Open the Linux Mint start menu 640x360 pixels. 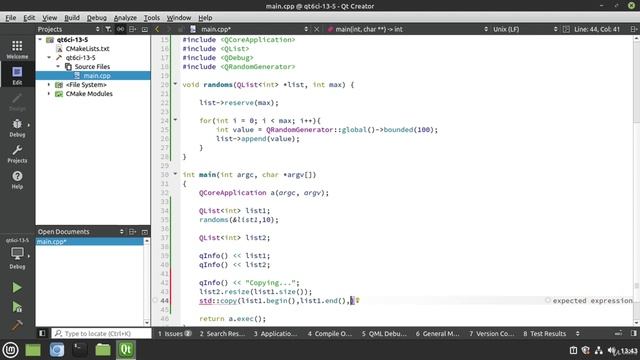(x=11, y=350)
